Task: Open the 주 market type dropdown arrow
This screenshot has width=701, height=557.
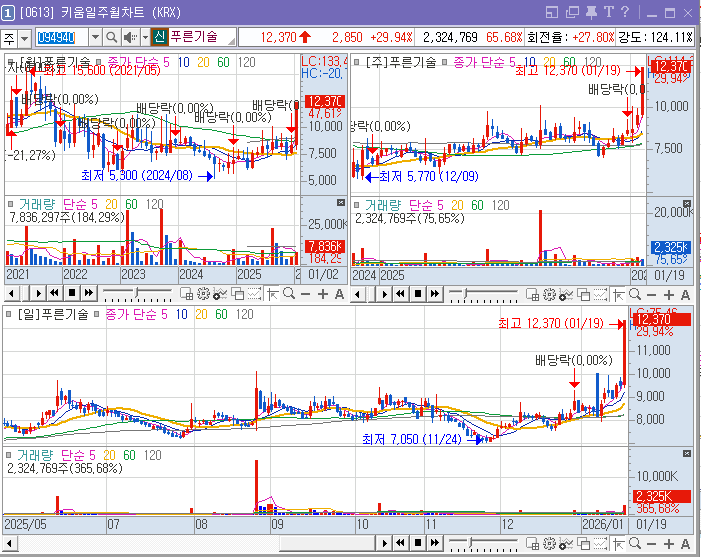Action: pyautogui.click(x=25, y=38)
